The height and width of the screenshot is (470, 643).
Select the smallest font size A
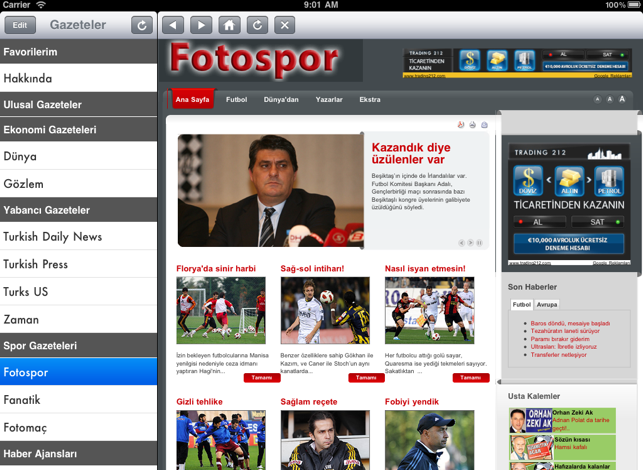[597, 99]
